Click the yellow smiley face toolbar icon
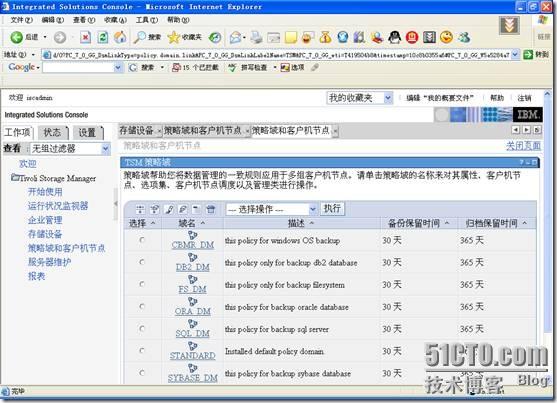The height and width of the screenshot is (403, 557). tap(446, 37)
